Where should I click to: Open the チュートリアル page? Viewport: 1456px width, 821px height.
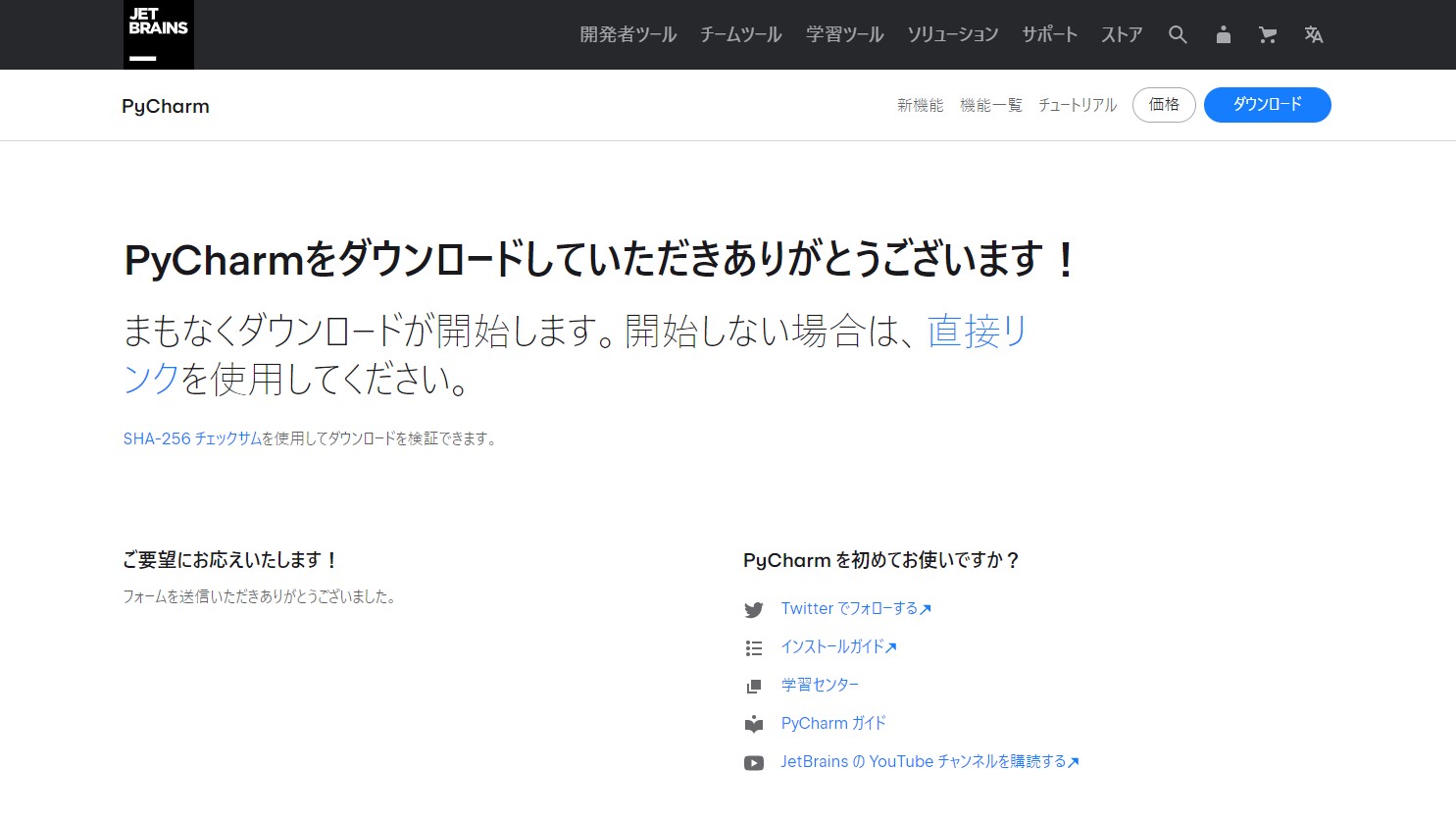[x=1078, y=105]
